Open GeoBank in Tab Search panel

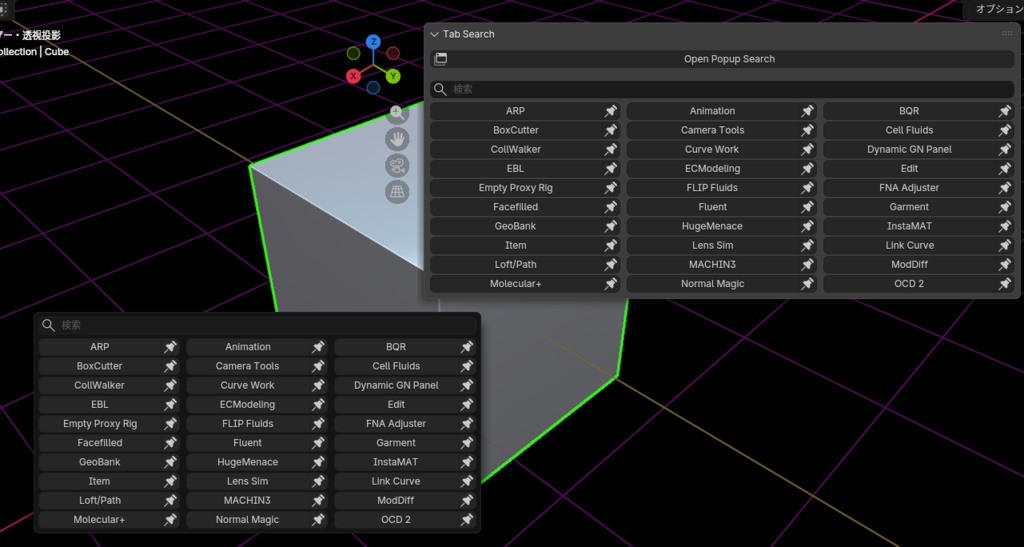[515, 226]
